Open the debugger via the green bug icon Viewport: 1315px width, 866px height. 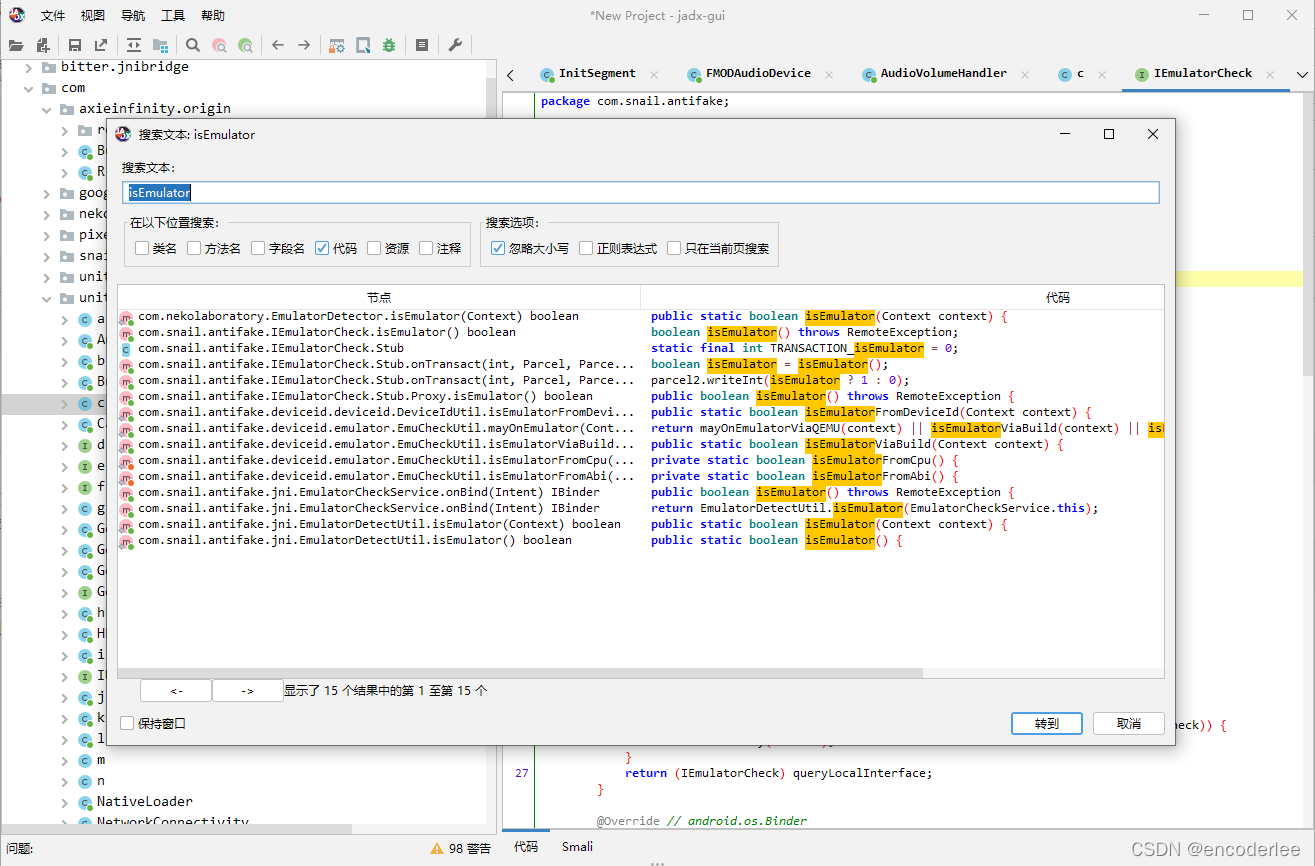pyautogui.click(x=389, y=45)
